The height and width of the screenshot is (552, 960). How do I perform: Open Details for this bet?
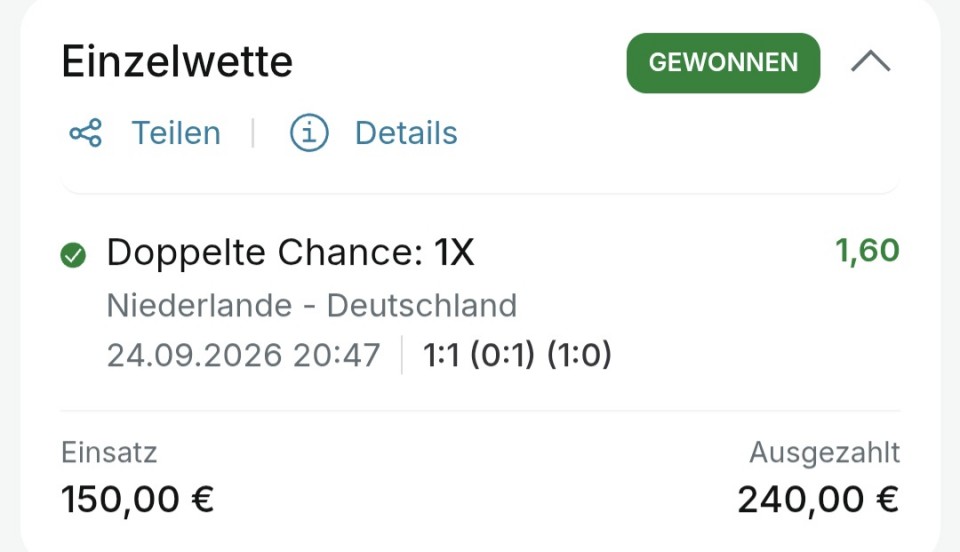pos(406,133)
